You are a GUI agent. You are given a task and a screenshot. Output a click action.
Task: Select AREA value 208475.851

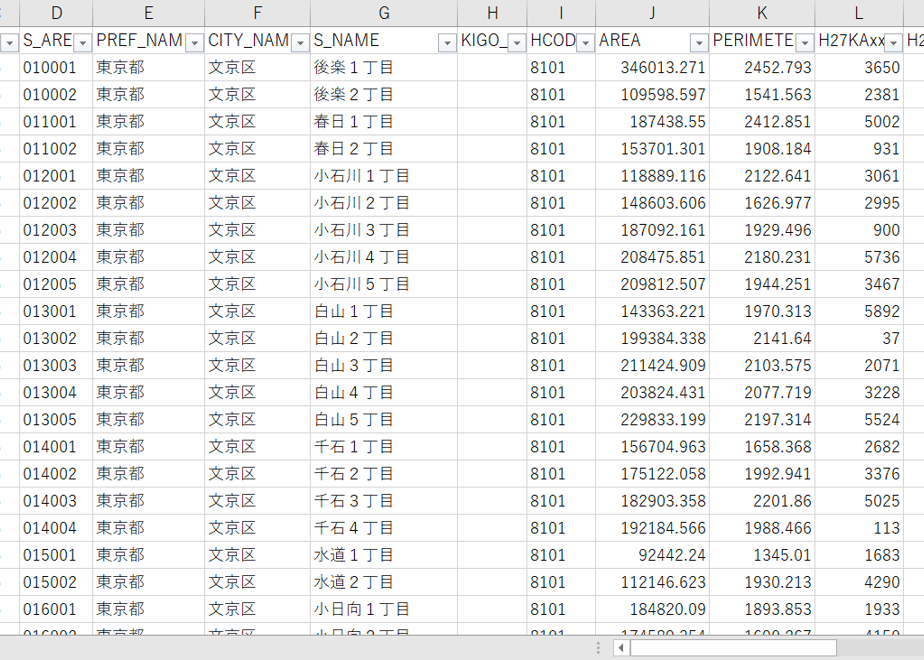652,257
